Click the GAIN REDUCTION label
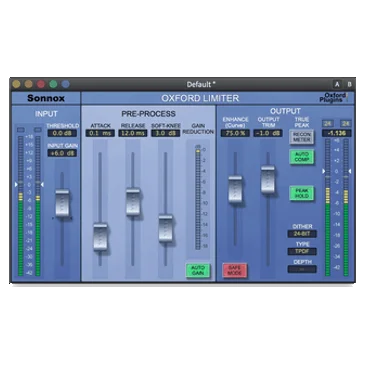The width and height of the screenshot is (365, 365). pos(198,129)
